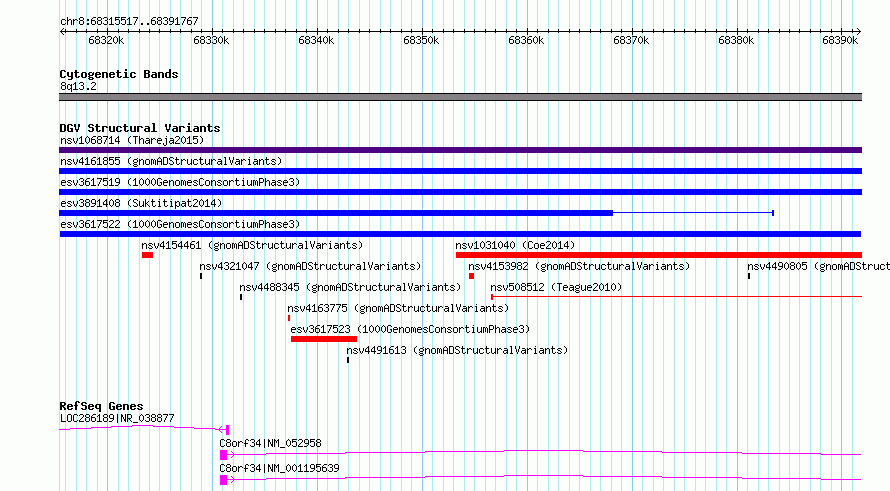
Task: Open the esv3891408 (Suktitipat2014) label
Action: coord(141,203)
